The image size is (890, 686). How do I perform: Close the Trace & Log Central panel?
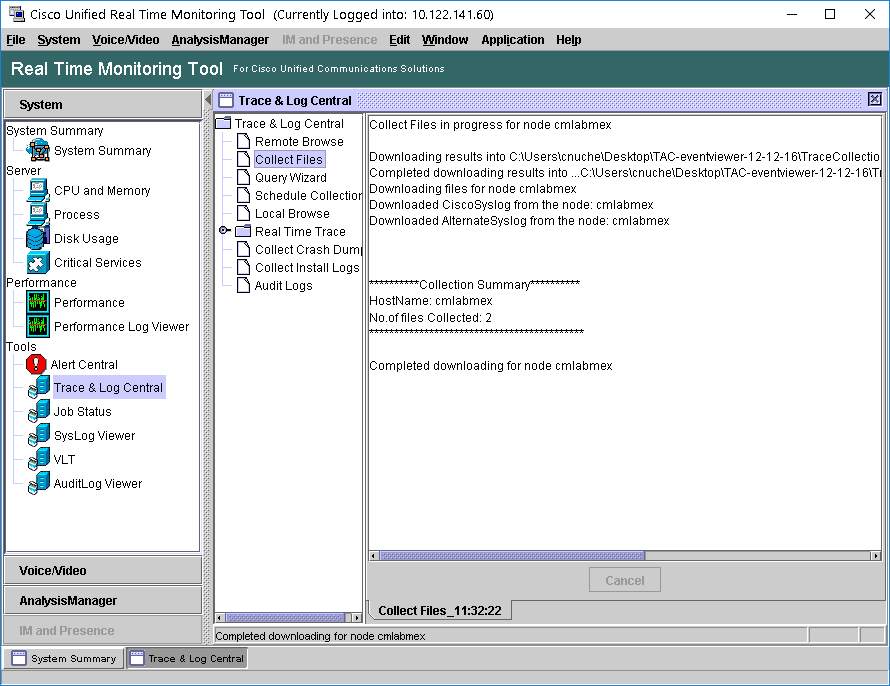(x=875, y=100)
